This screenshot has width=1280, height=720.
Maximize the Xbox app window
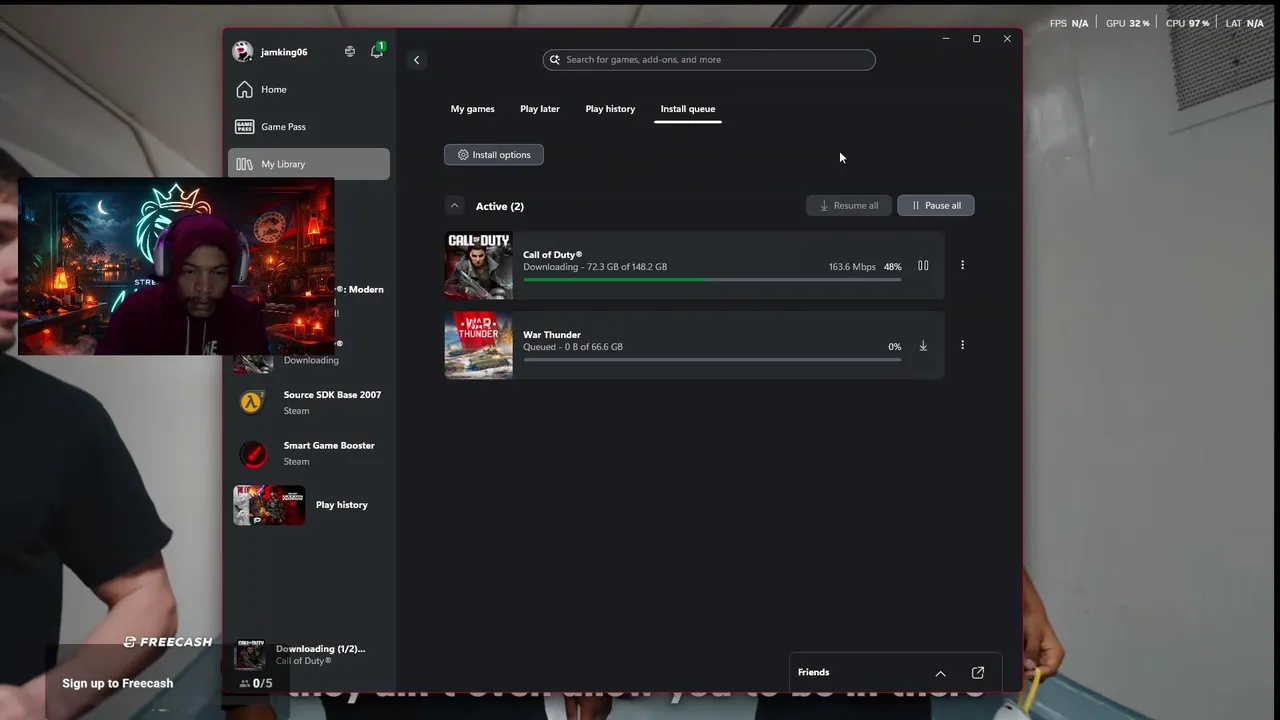[x=976, y=39]
